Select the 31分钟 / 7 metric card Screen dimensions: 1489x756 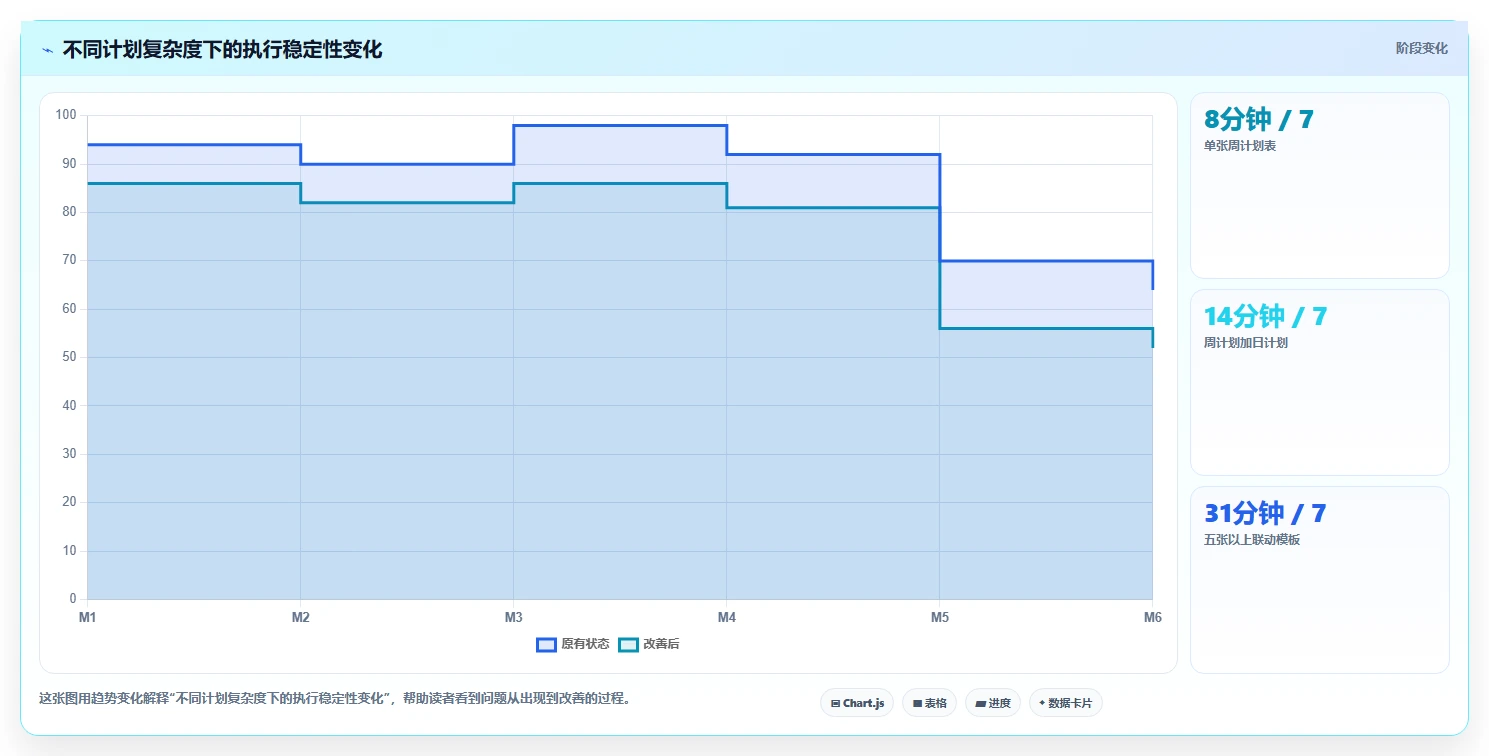pos(1319,580)
